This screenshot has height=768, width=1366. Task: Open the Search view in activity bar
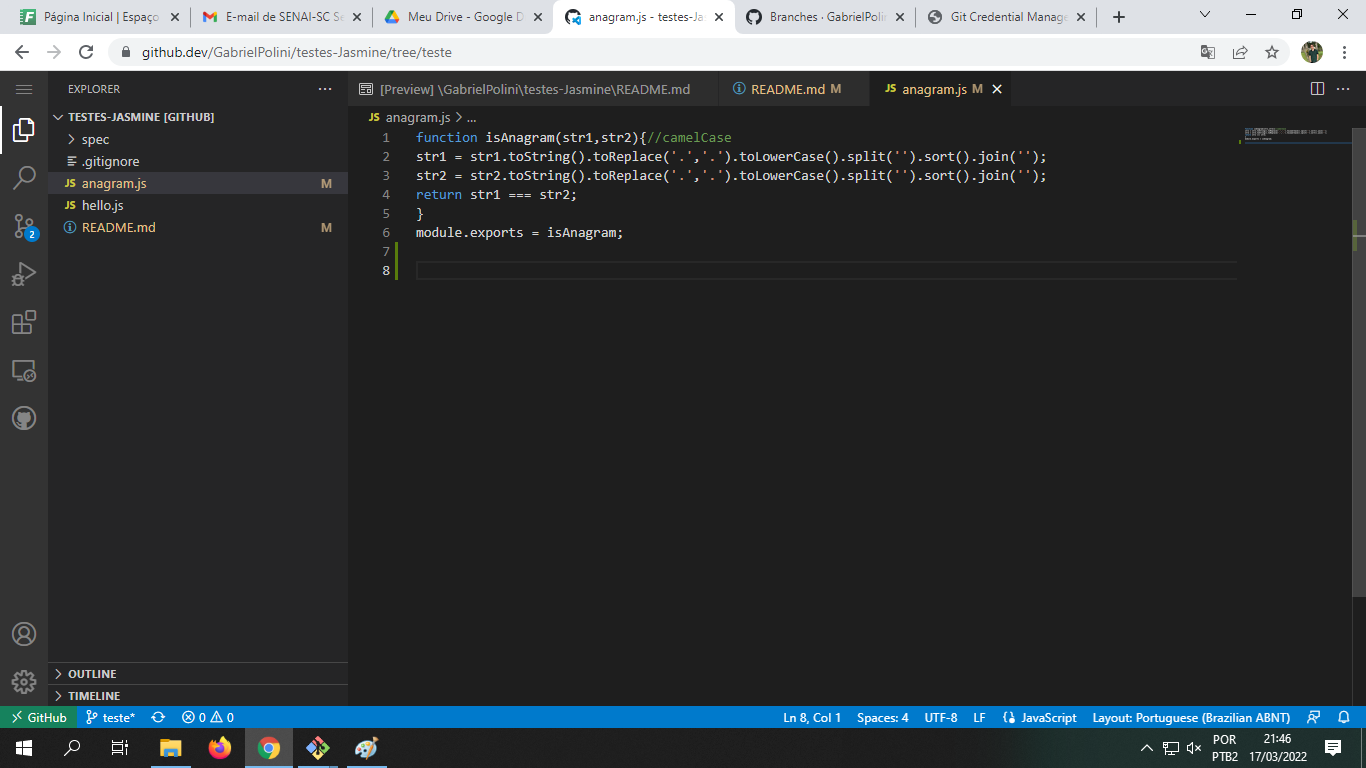[x=24, y=178]
